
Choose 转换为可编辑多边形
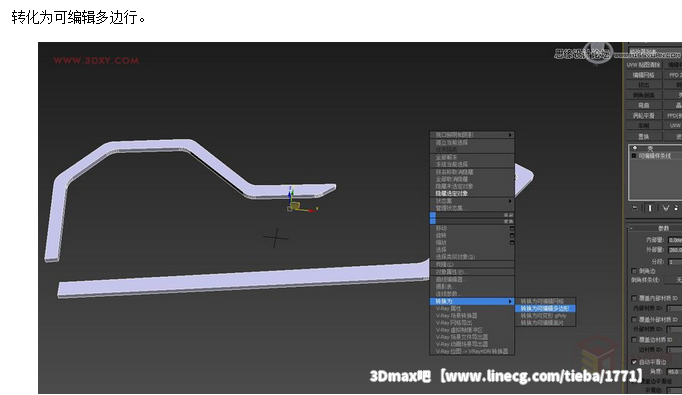[x=545, y=308]
